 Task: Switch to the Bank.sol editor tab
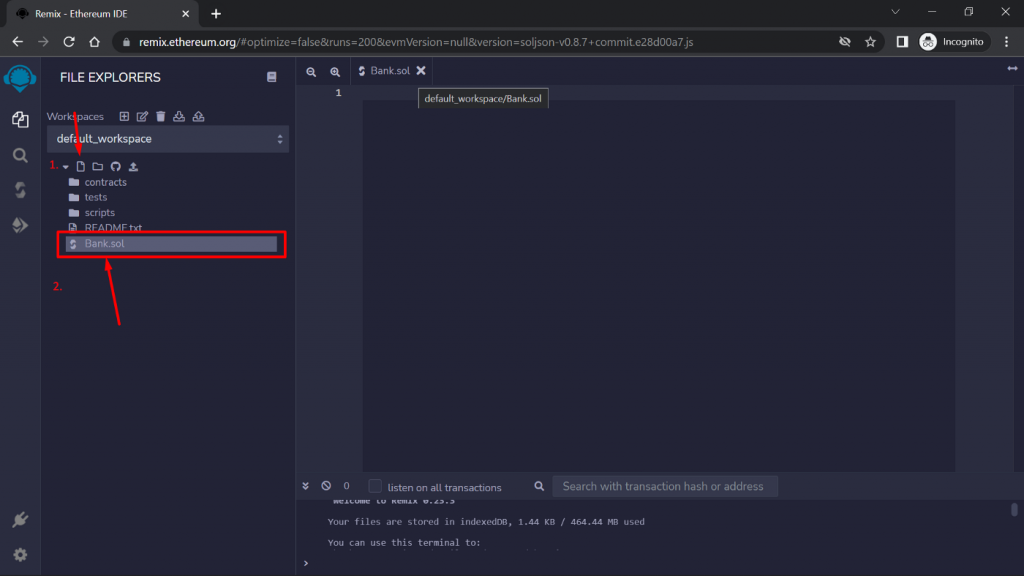tap(390, 71)
